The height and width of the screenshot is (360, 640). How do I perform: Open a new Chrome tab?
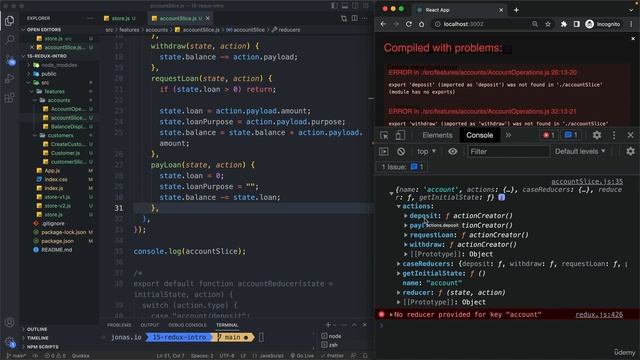516,10
